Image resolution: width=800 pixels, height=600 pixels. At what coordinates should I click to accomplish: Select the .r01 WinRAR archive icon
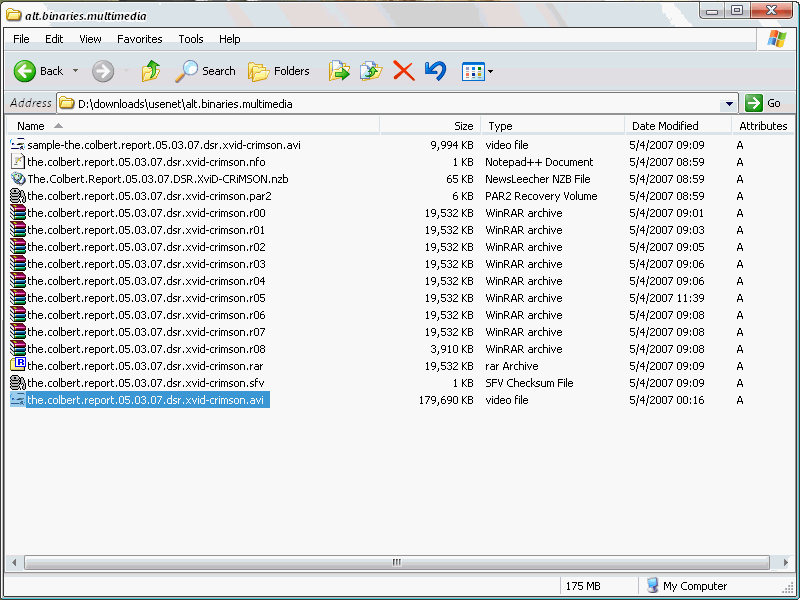18,230
